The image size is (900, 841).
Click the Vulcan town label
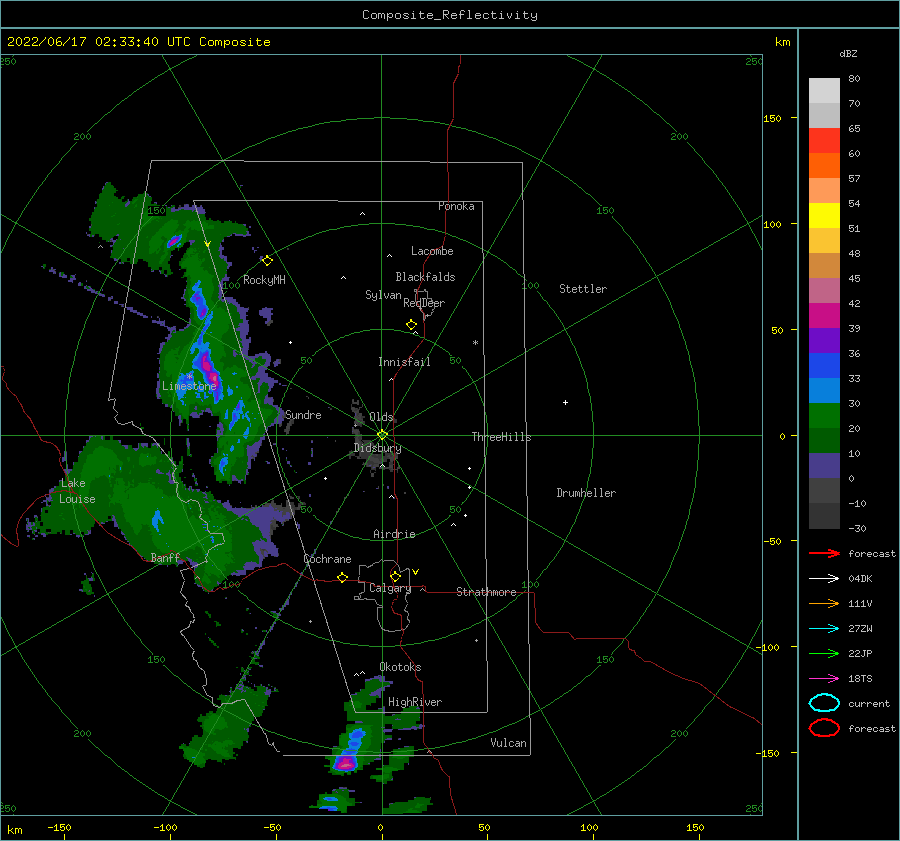pyautogui.click(x=508, y=743)
